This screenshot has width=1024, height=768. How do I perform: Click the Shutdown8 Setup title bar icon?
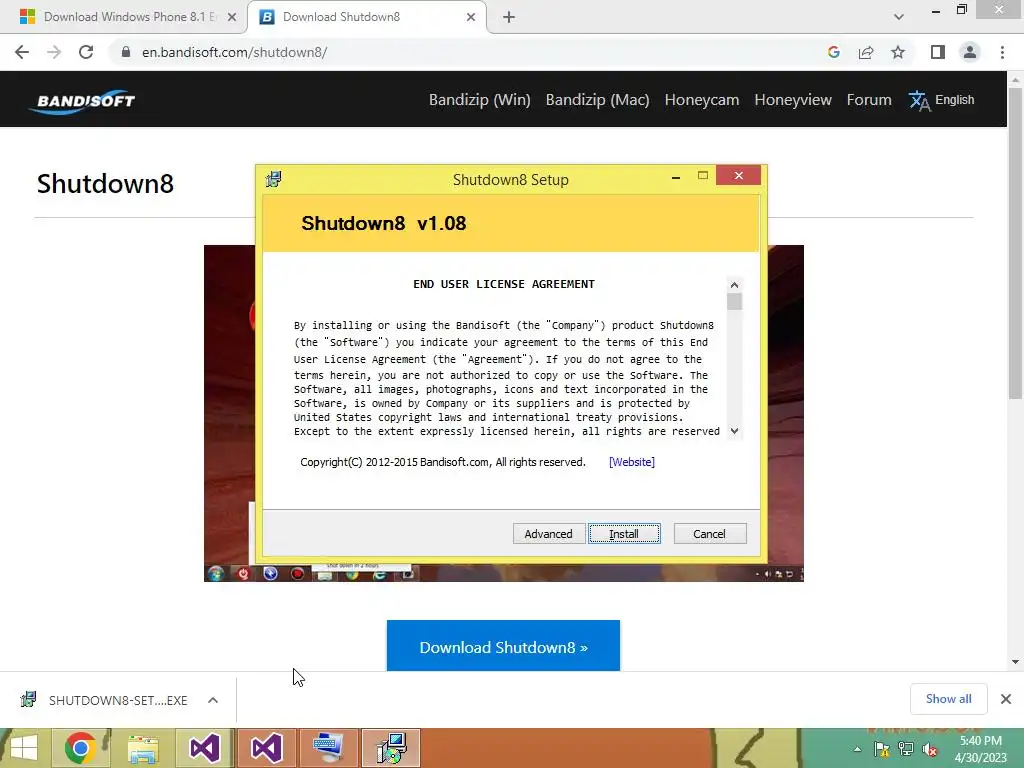pyautogui.click(x=274, y=179)
